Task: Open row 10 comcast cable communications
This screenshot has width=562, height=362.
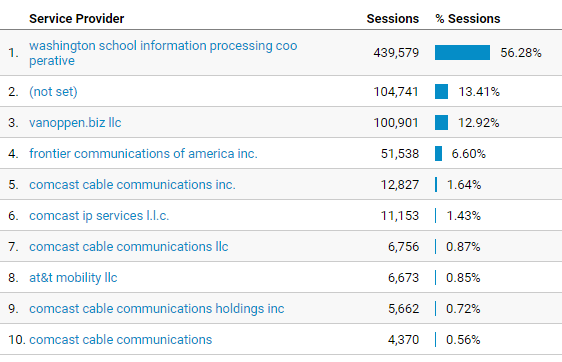Action: tap(120, 339)
